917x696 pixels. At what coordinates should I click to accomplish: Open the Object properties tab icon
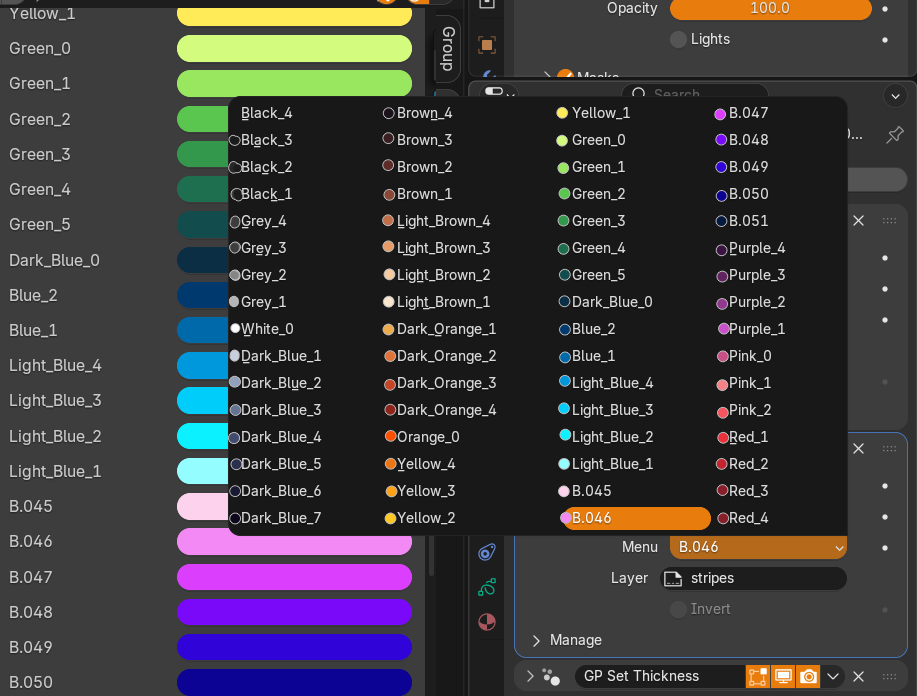[487, 45]
